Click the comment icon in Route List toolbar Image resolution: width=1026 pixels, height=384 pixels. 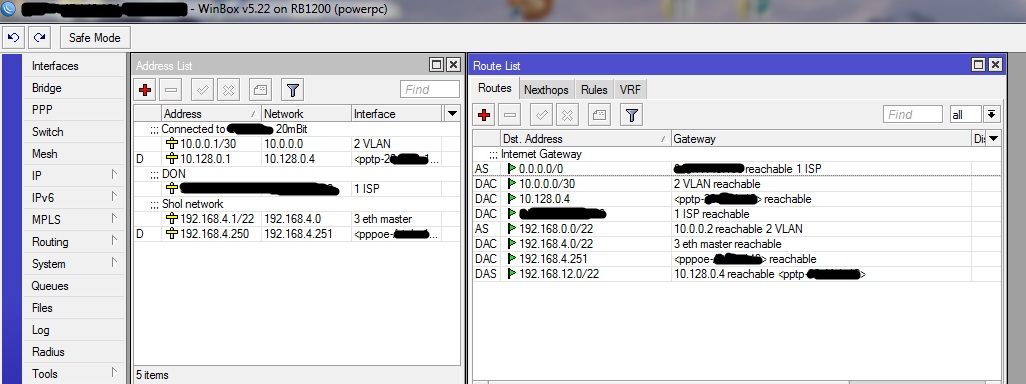point(599,116)
